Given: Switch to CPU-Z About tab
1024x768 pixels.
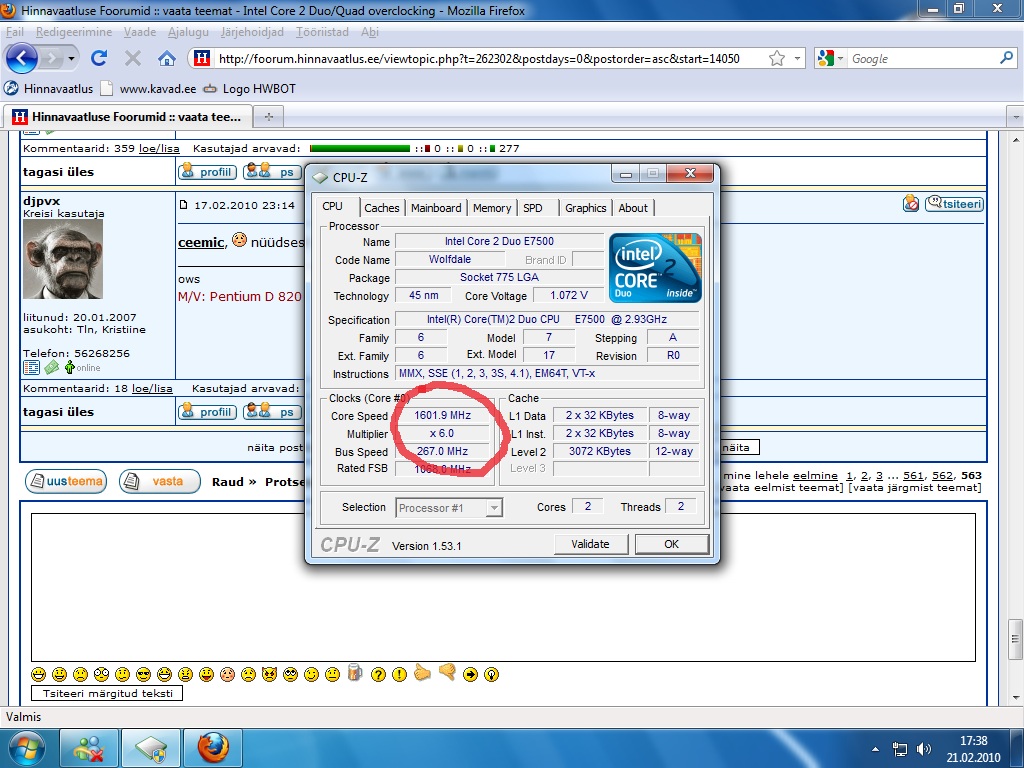Looking at the screenshot, I should point(633,208).
